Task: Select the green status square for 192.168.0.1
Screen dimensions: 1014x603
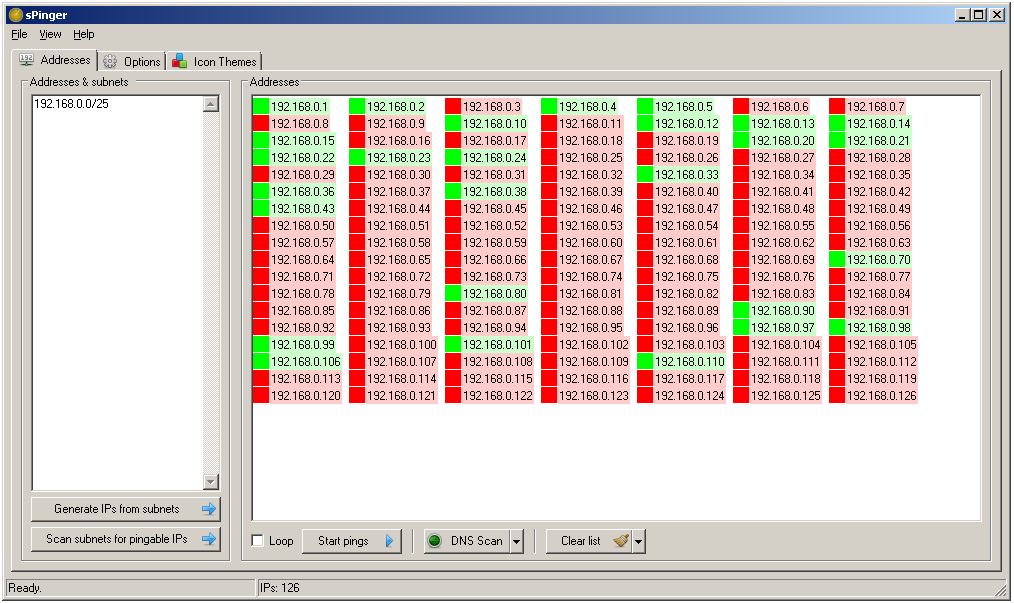Action: [261, 106]
